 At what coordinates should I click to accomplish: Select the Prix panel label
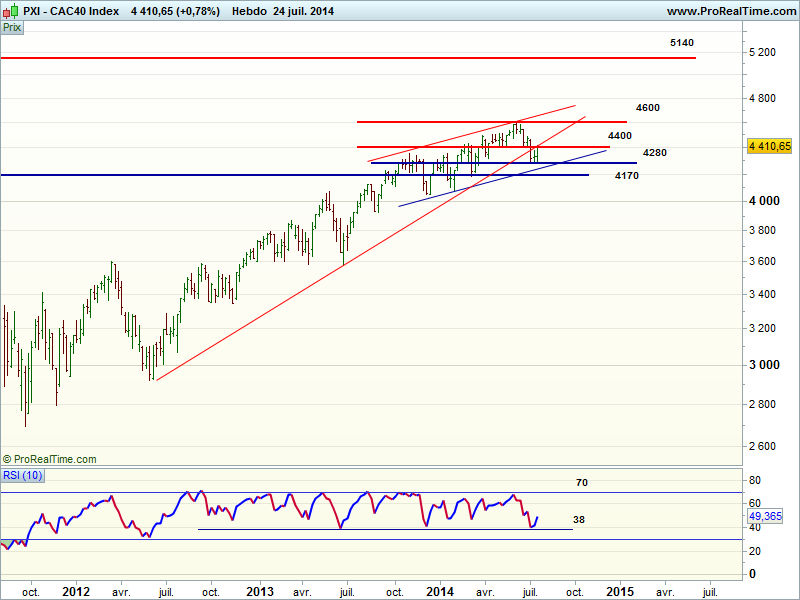[x=12, y=28]
